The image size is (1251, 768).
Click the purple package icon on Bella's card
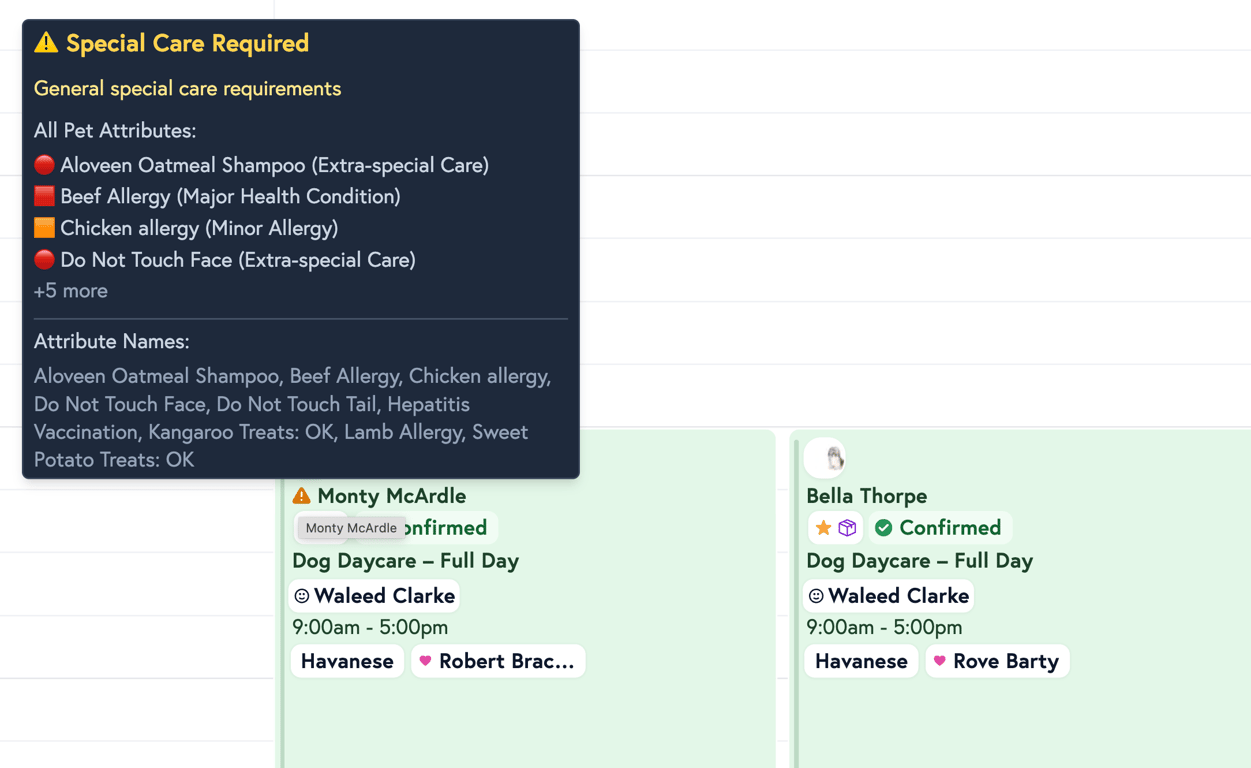coord(847,528)
